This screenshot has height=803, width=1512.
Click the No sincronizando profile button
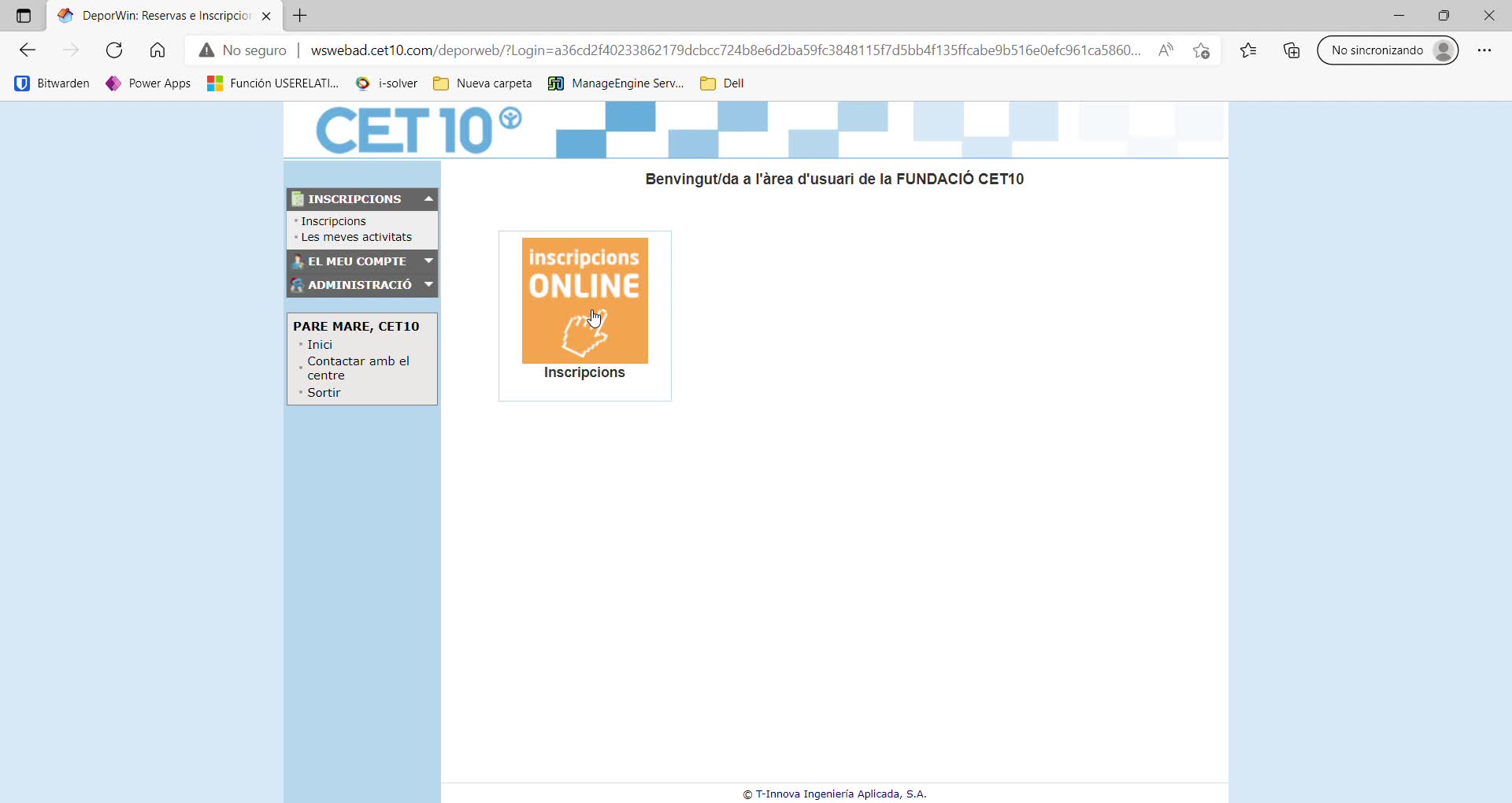(x=1388, y=50)
